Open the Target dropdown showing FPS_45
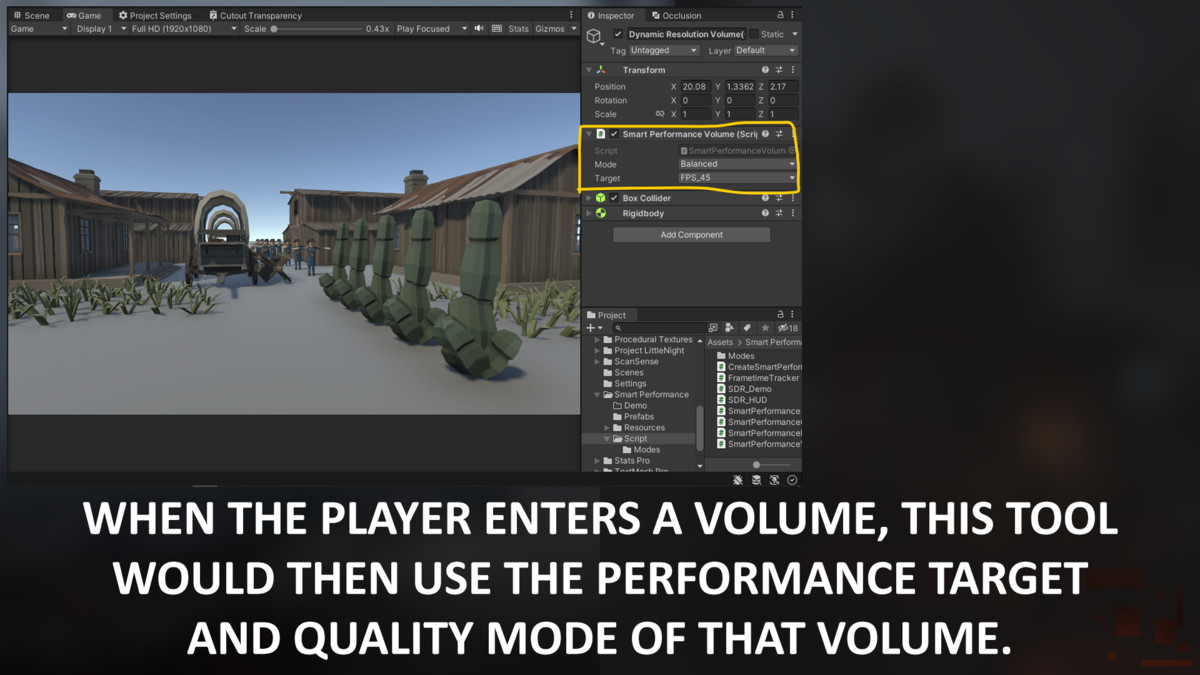This screenshot has width=1200, height=675. tap(737, 178)
